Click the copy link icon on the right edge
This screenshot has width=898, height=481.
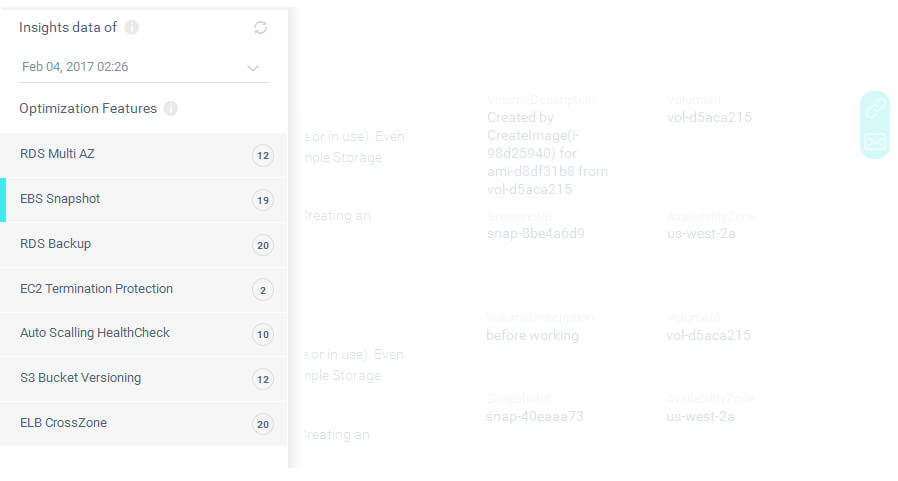tap(874, 107)
